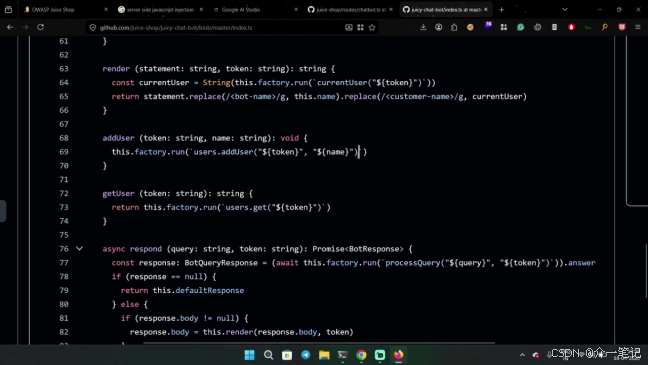Open the orange cookie extension icon
The height and width of the screenshot is (365, 648).
[x=470, y=27]
